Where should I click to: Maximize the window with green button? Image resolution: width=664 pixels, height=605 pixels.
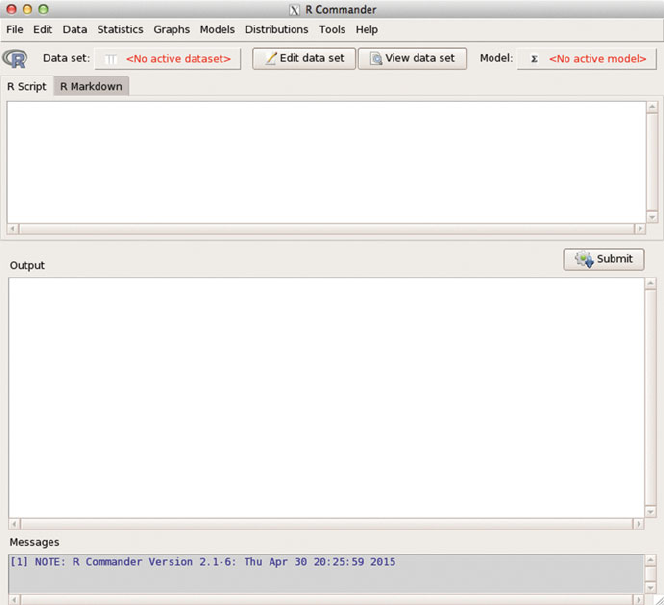(43, 9)
